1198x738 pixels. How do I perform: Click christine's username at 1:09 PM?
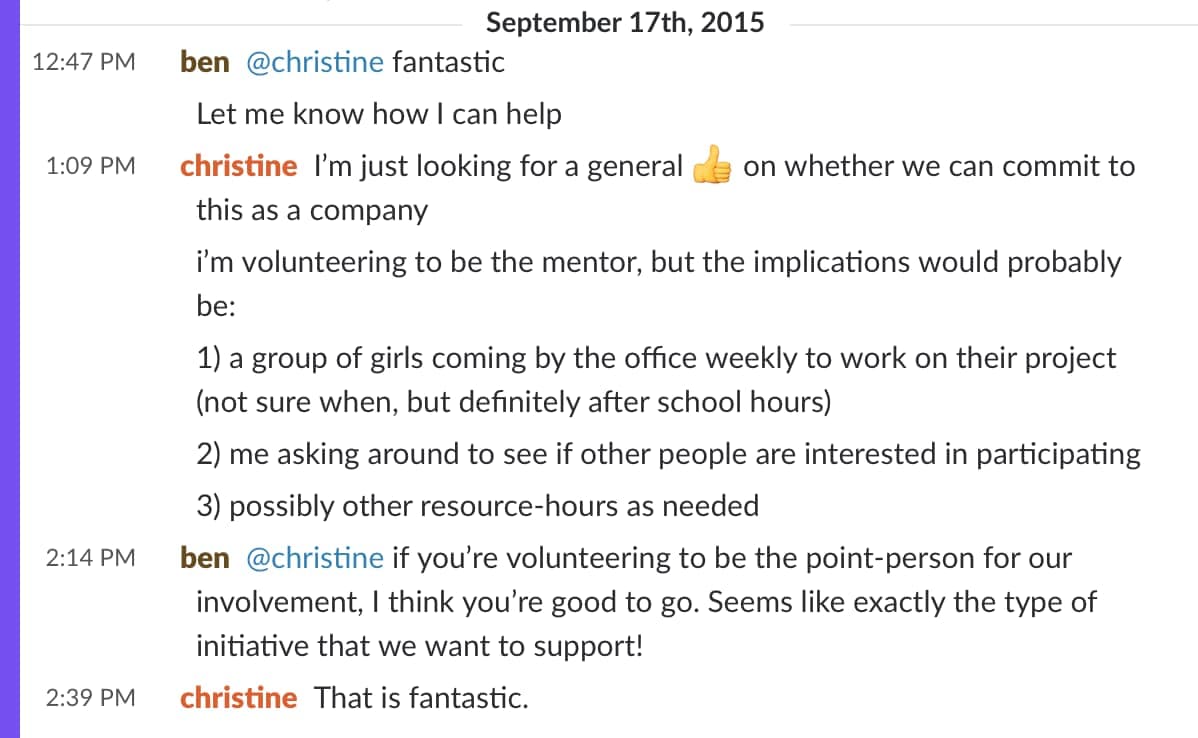click(x=238, y=166)
